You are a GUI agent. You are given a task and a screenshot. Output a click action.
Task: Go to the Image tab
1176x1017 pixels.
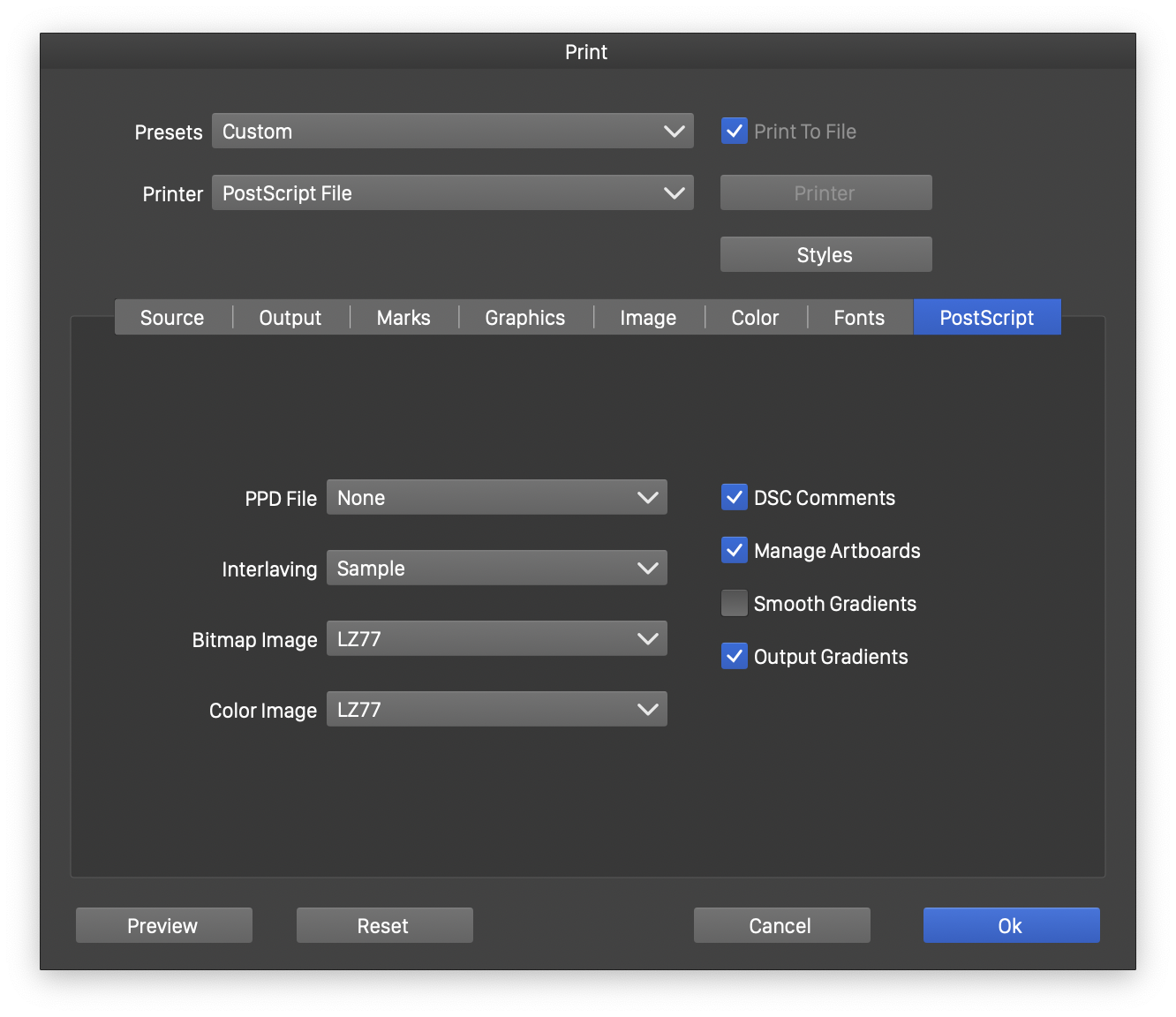click(x=648, y=318)
